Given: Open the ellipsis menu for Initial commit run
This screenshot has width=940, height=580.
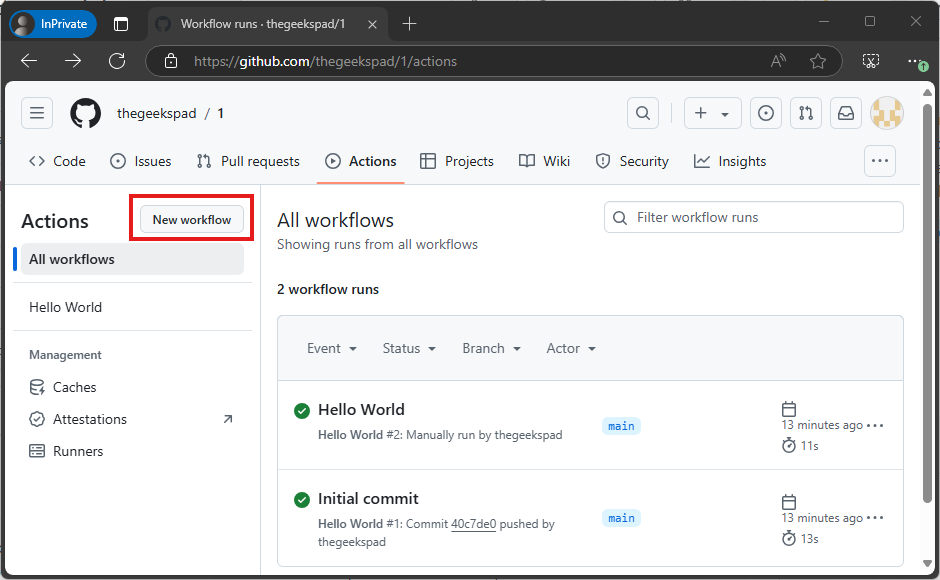Looking at the screenshot, I should [x=875, y=518].
